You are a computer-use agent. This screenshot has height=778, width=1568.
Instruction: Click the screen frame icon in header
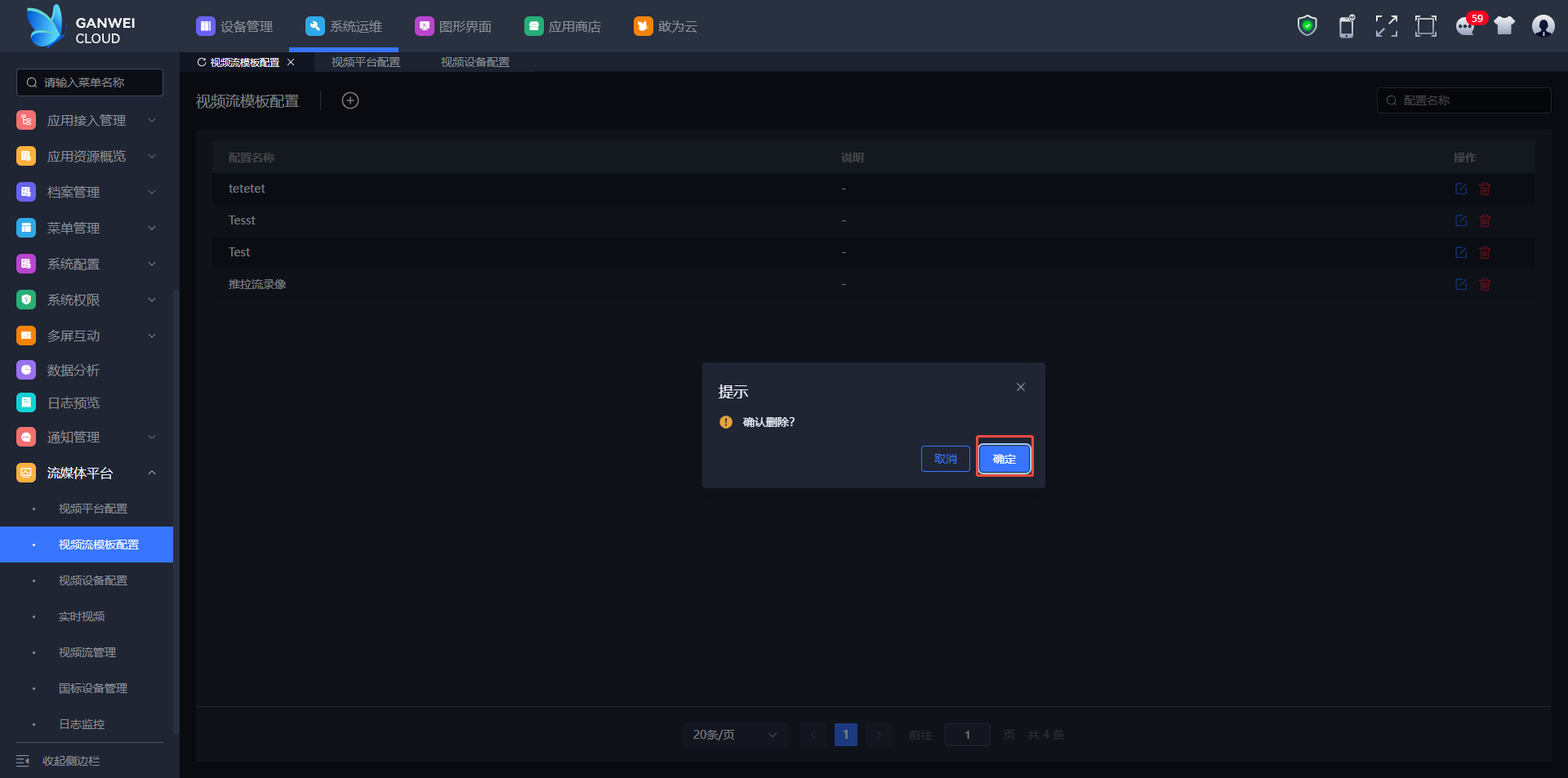coord(1426,26)
